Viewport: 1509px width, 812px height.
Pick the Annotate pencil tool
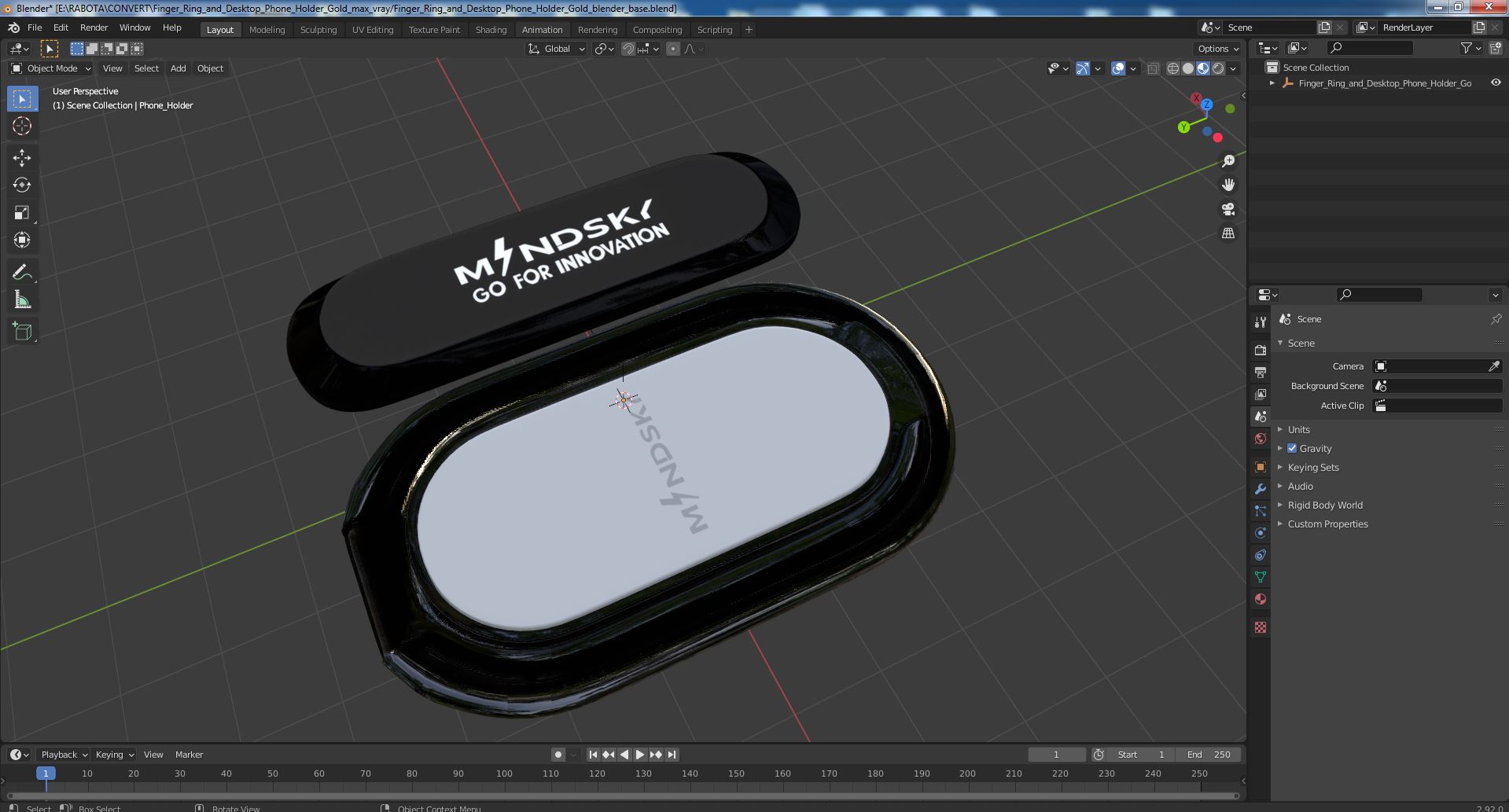click(x=22, y=272)
